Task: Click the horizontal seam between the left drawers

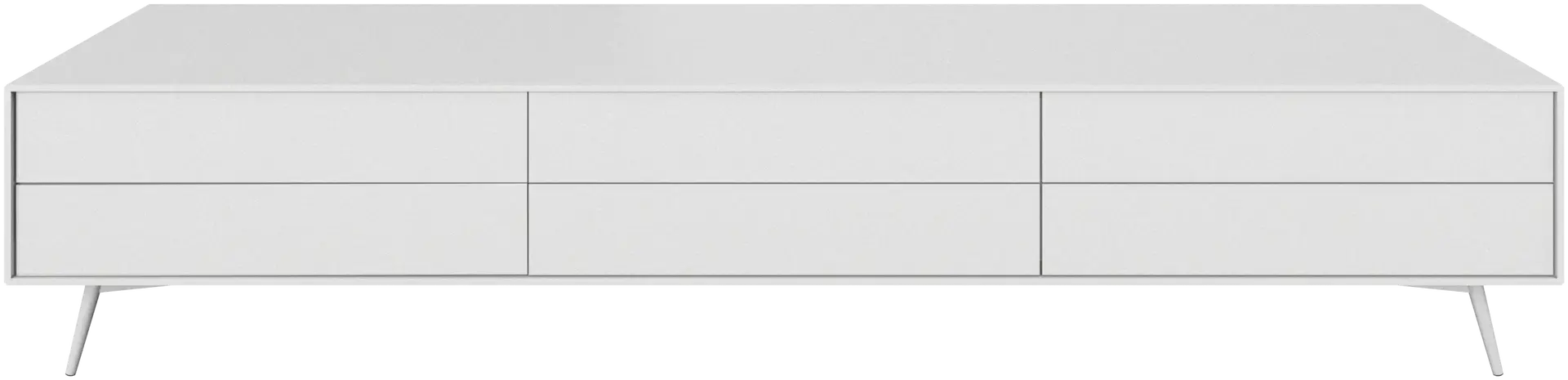Action: (271, 183)
